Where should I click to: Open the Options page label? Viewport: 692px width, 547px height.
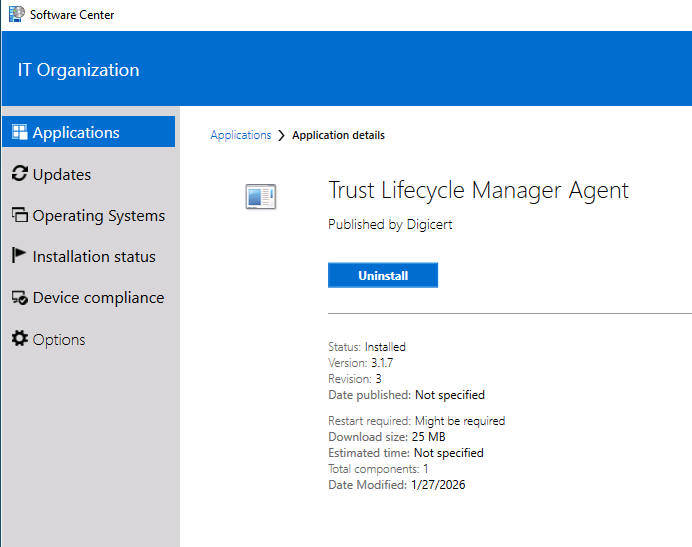click(59, 339)
